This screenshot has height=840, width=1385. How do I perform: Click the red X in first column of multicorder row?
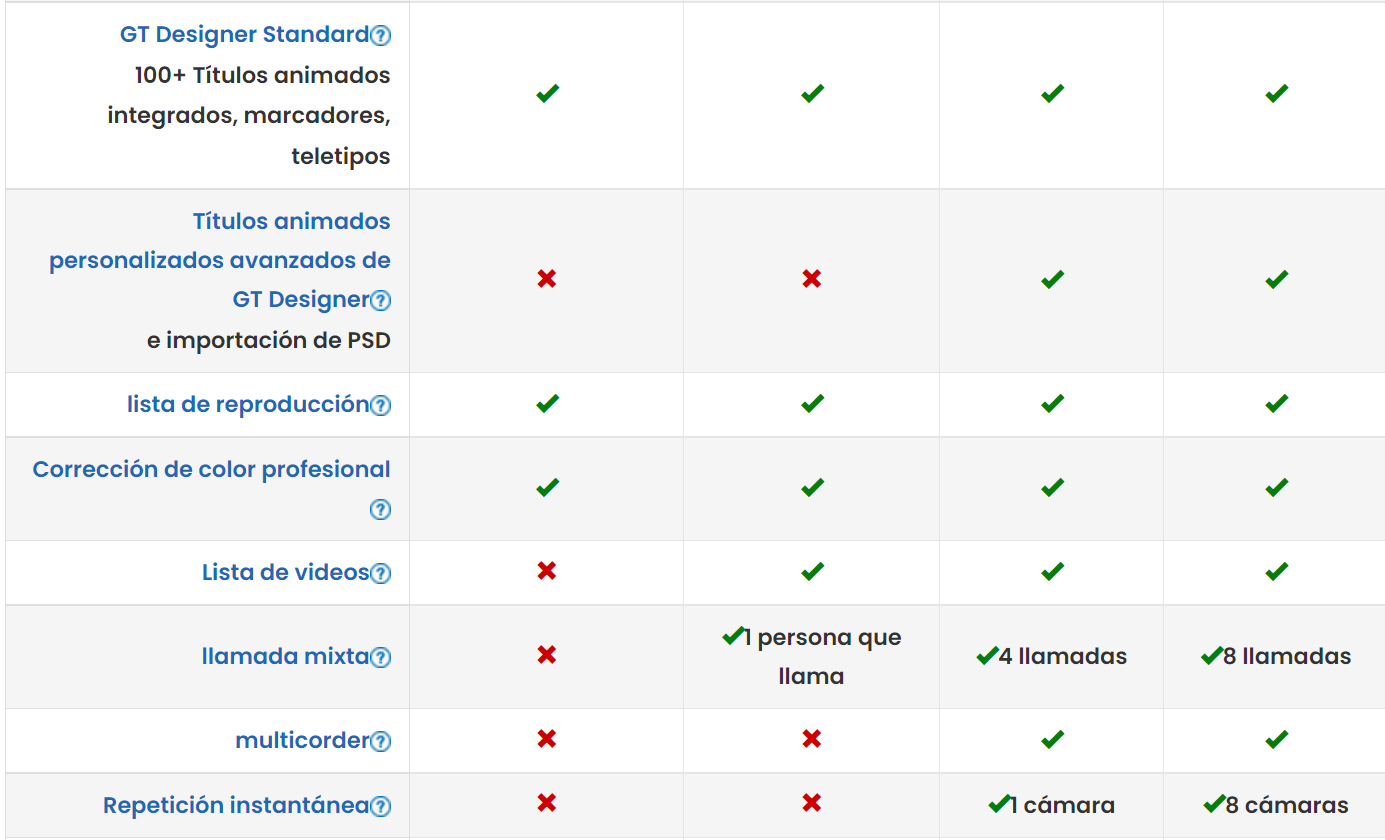[x=546, y=739]
